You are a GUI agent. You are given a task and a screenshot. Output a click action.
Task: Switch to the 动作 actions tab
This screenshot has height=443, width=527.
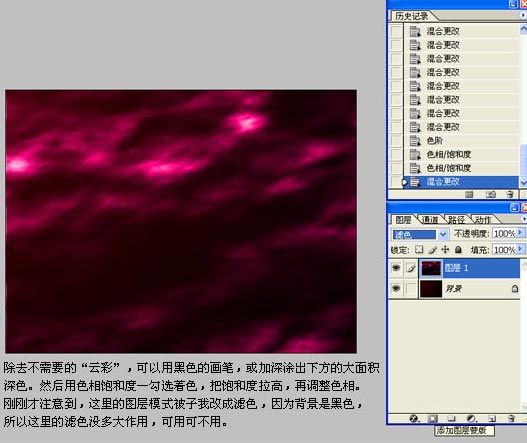pyautogui.click(x=483, y=220)
